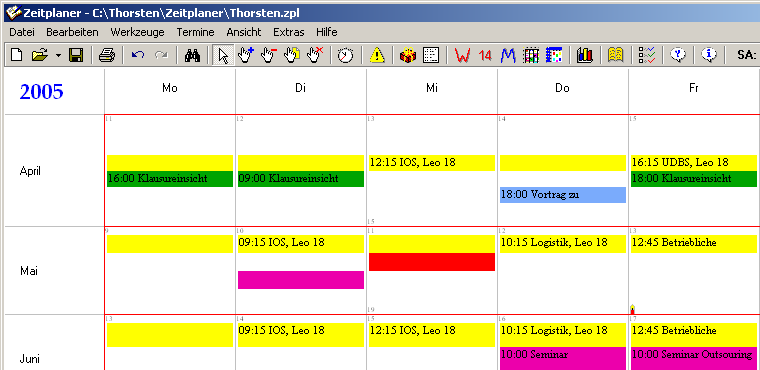
Task: Select the 09:00 Klausureinsicht appointment
Action: 301,179
